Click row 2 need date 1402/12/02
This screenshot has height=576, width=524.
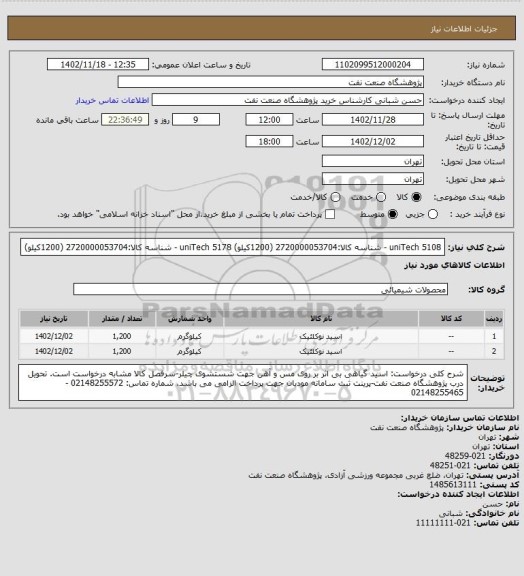pos(54,351)
